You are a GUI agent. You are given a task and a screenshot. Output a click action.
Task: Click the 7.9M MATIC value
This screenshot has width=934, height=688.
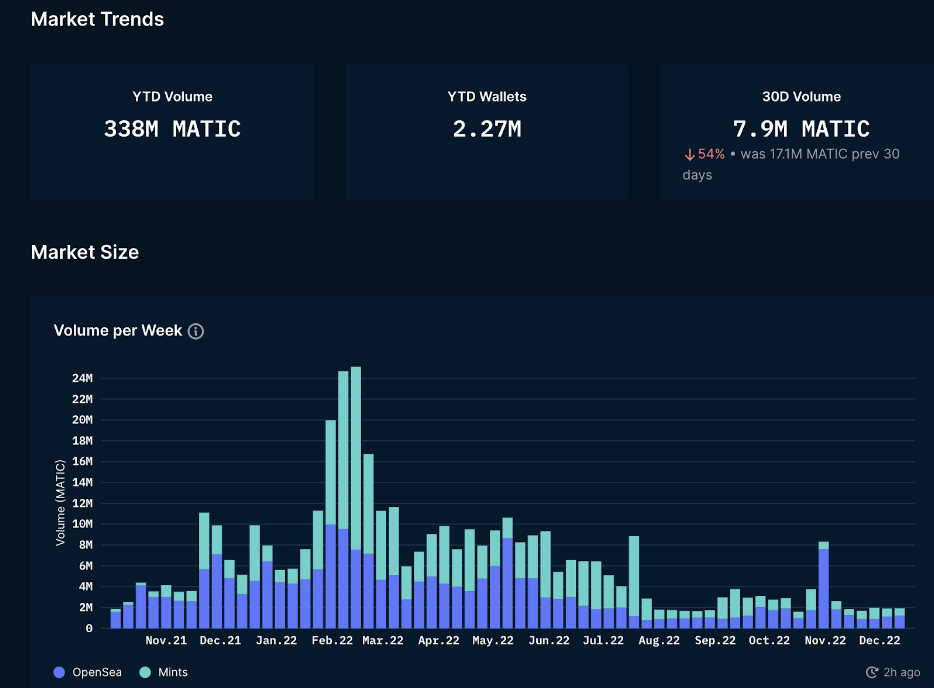(801, 129)
